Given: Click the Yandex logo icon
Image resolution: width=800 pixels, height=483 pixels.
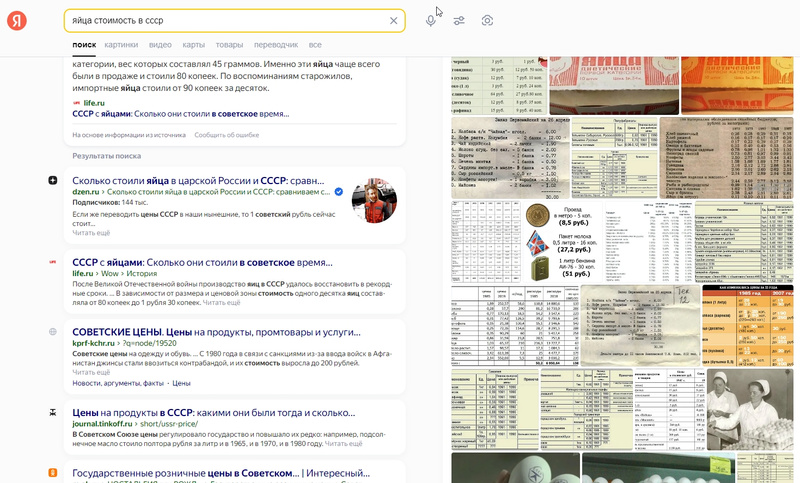Looking at the screenshot, I should [x=19, y=21].
